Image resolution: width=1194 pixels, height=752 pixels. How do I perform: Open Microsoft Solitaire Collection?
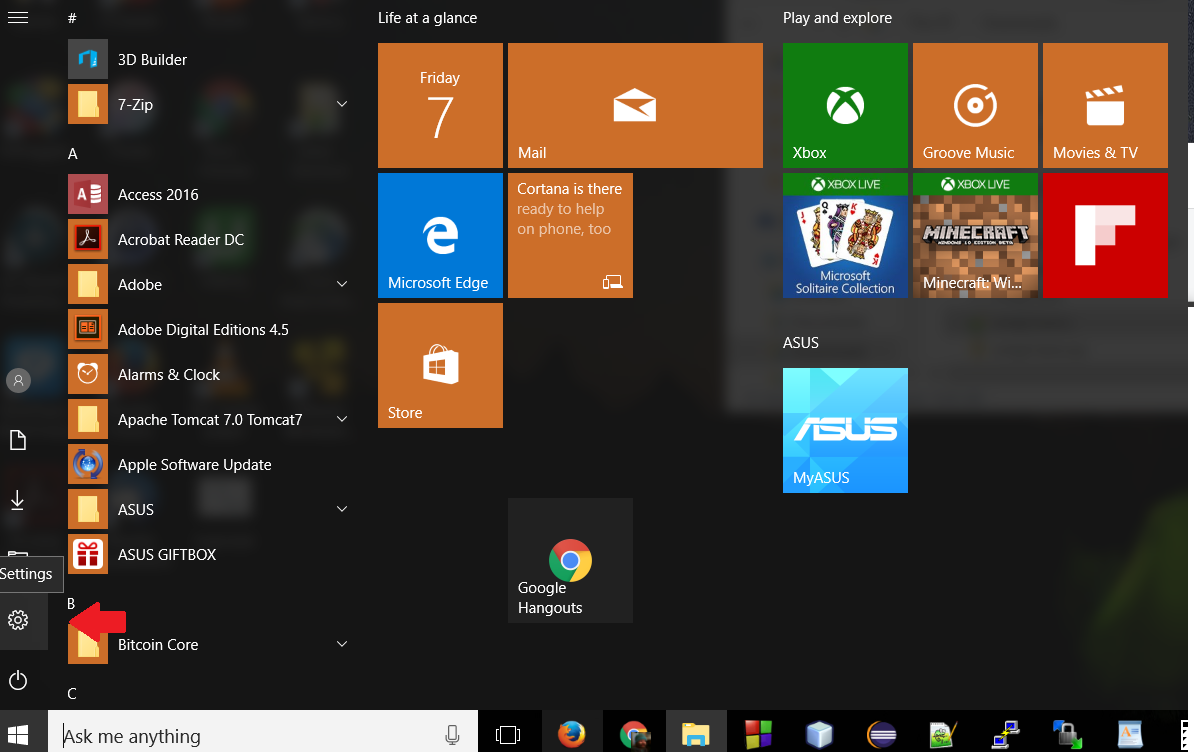point(845,235)
